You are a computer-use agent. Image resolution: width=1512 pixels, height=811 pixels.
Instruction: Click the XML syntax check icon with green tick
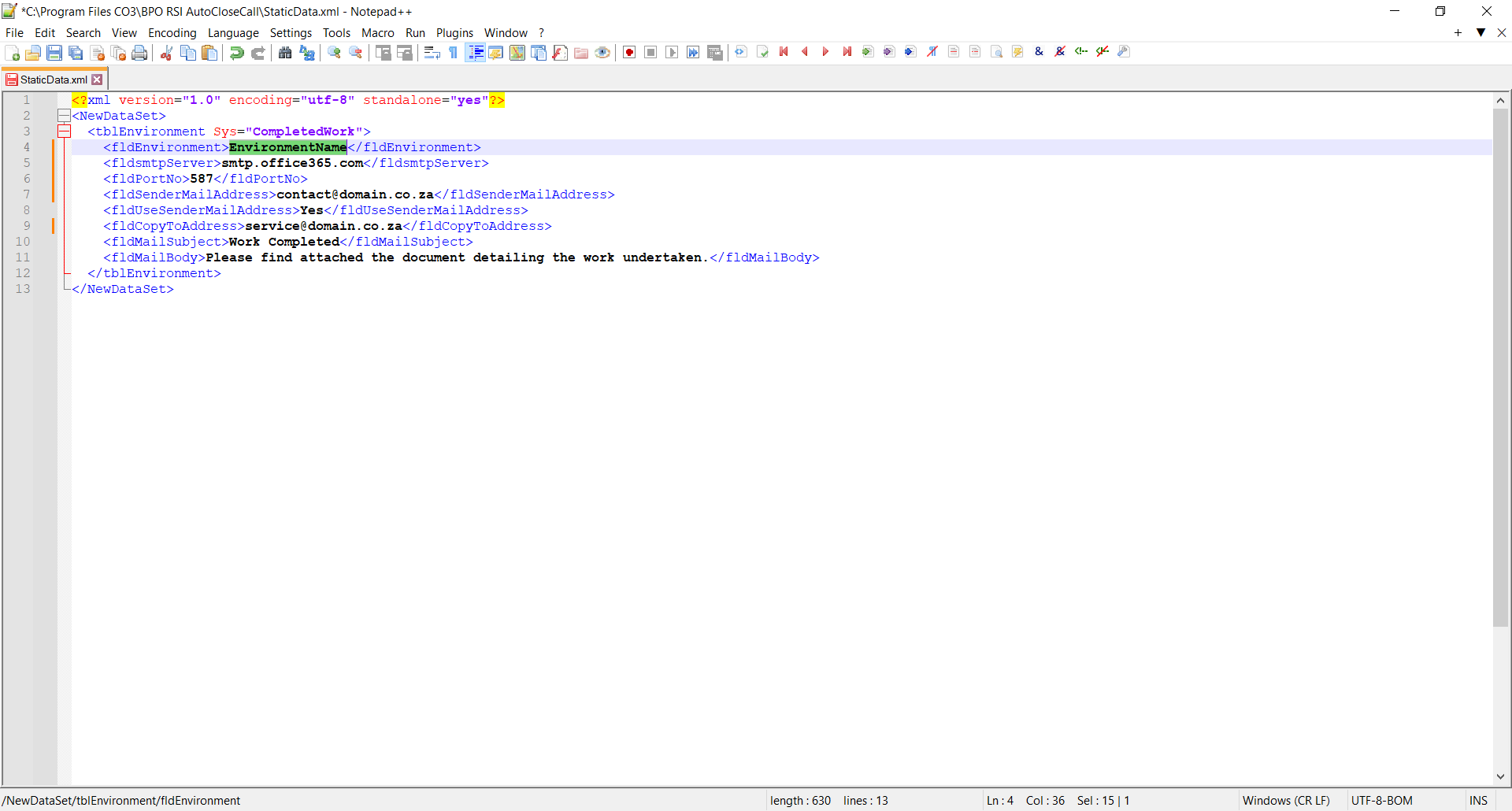[762, 52]
